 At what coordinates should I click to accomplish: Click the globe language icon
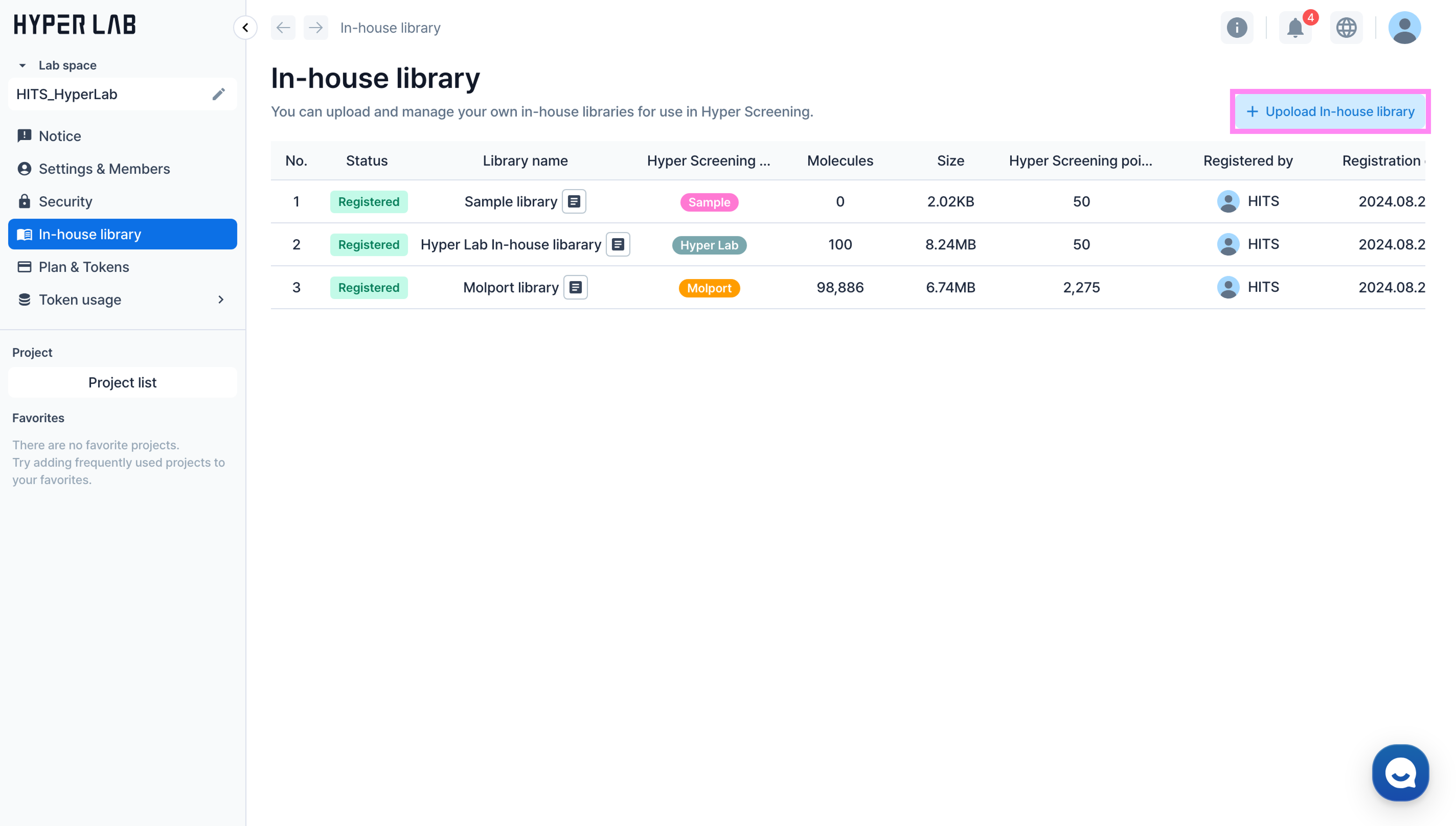click(1346, 28)
